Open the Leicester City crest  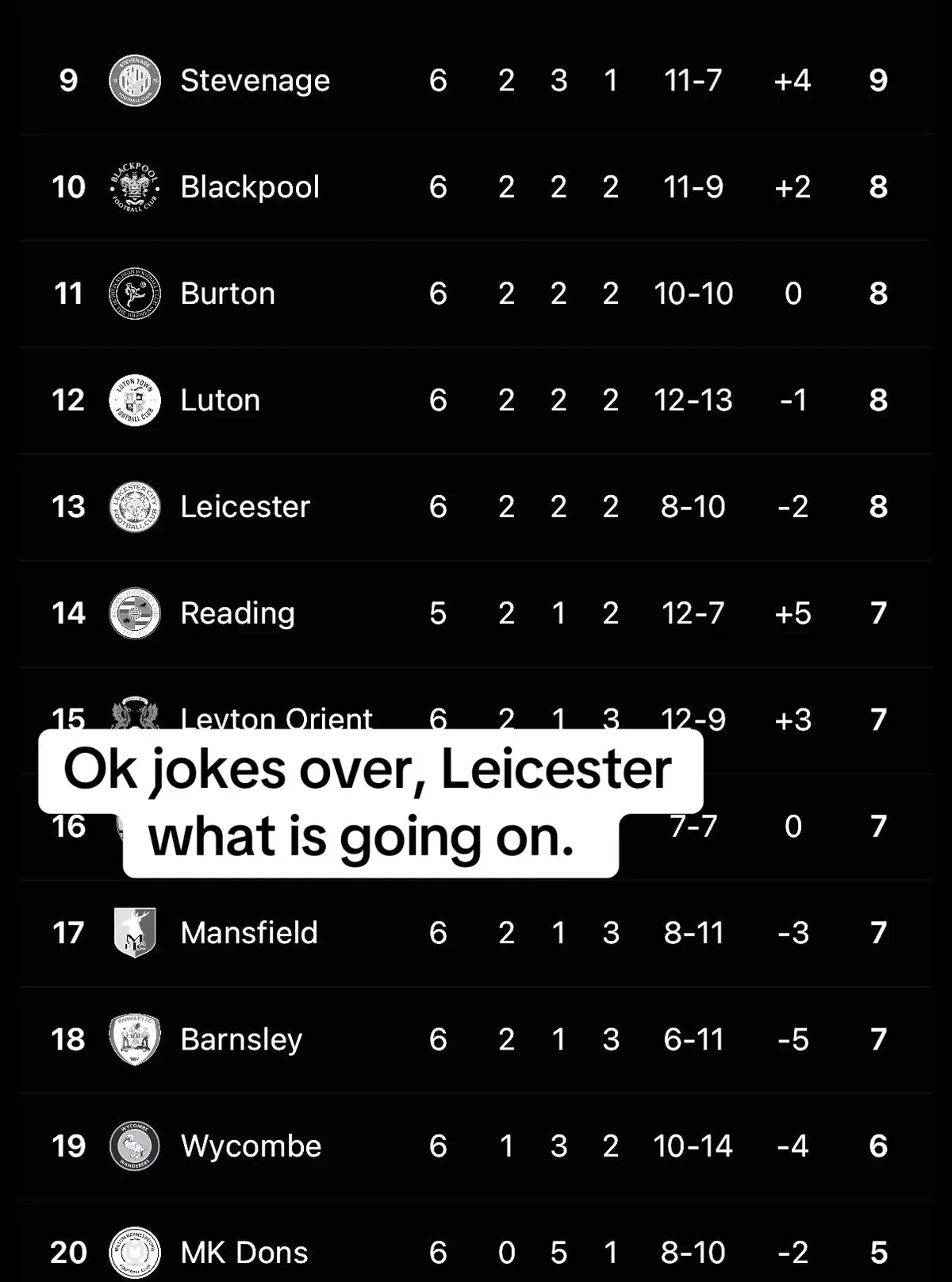(x=135, y=506)
